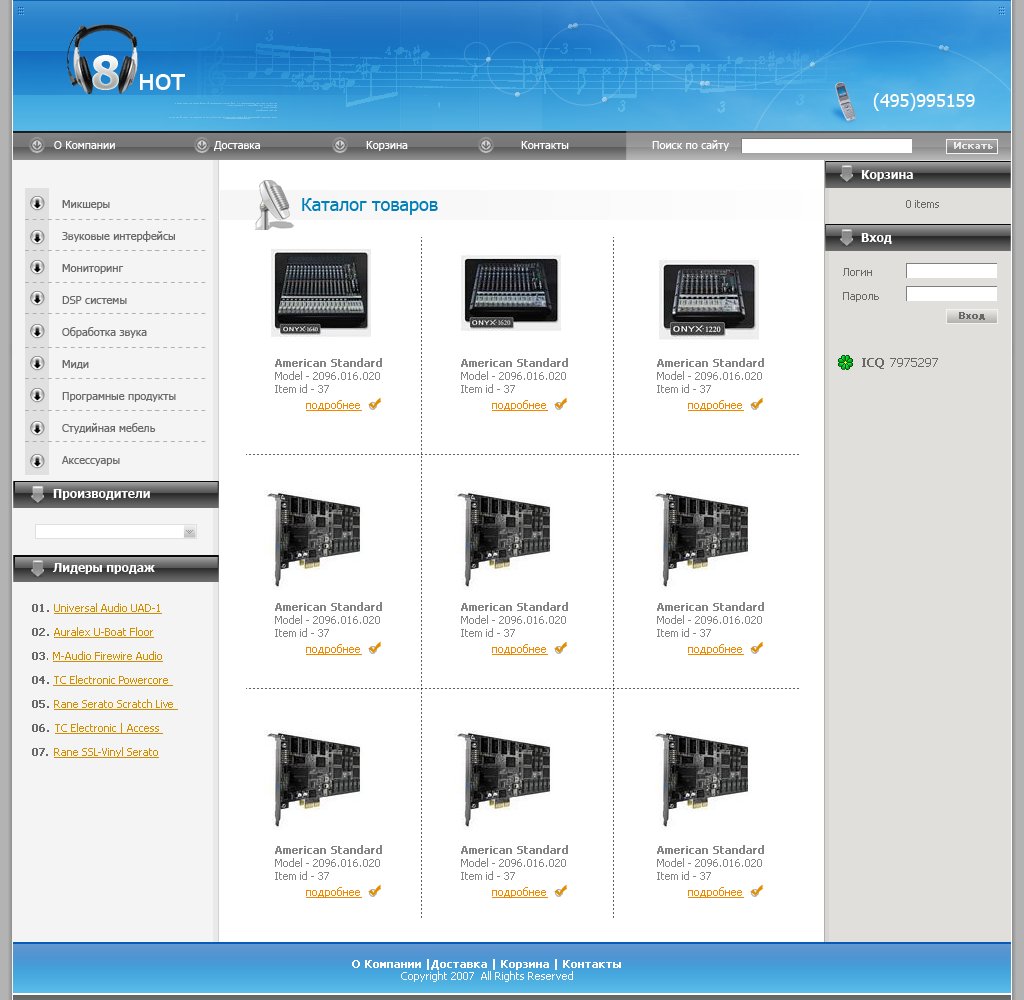Viewport: 1024px width, 1000px height.
Task: Click the arrow icon beside Миди
Action: (37, 364)
